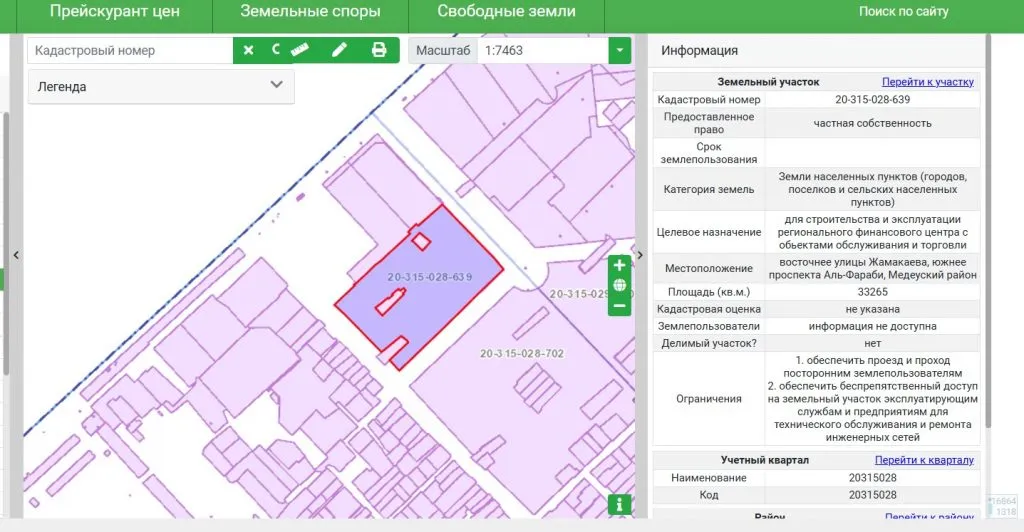Open the map info 'i' button
The width and height of the screenshot is (1024, 532).
pyautogui.click(x=620, y=504)
